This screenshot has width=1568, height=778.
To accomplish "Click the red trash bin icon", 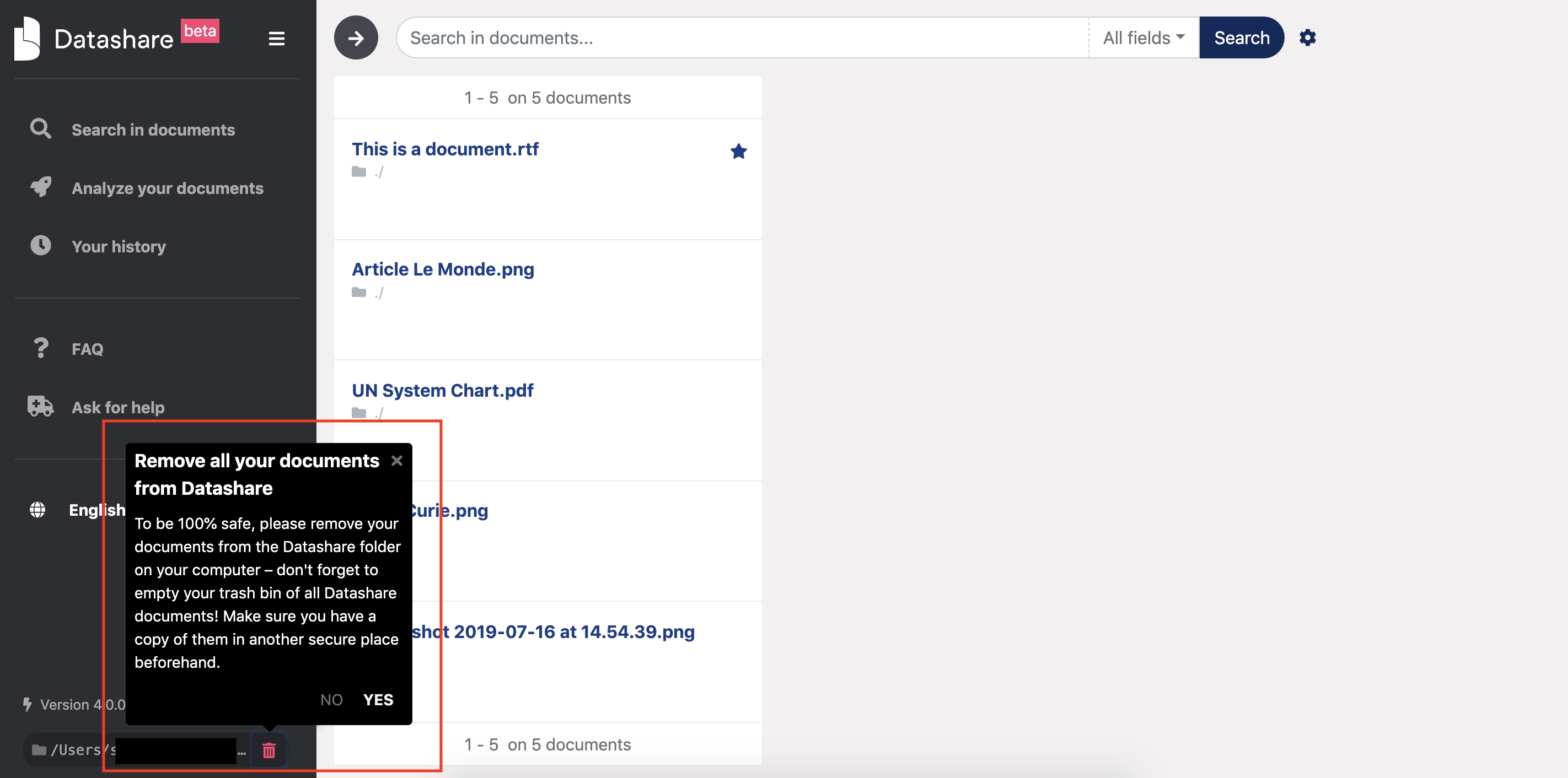I will [x=269, y=750].
